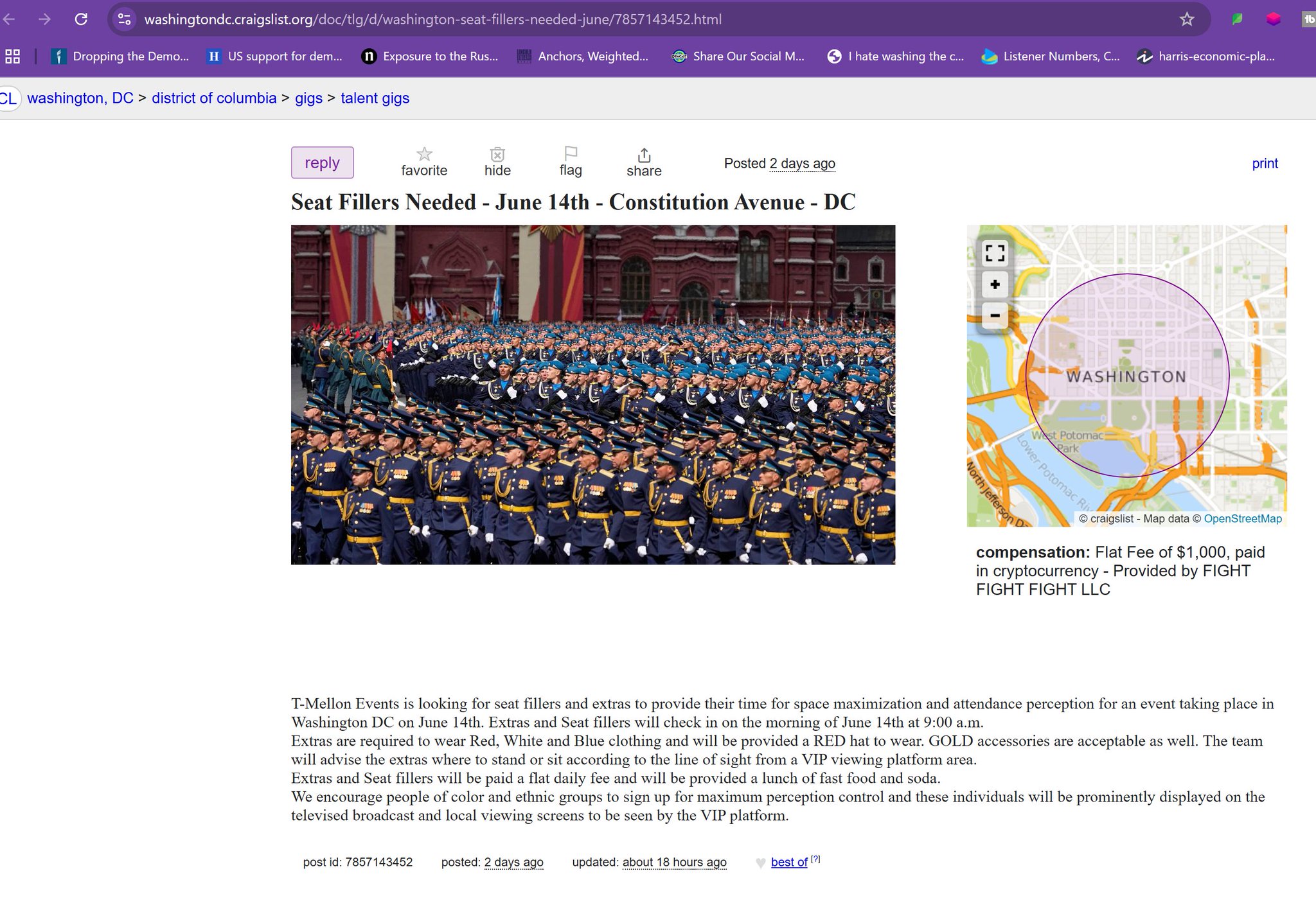Click the gray 1b extension icon
This screenshot has height=912, width=1316.
[x=1309, y=19]
